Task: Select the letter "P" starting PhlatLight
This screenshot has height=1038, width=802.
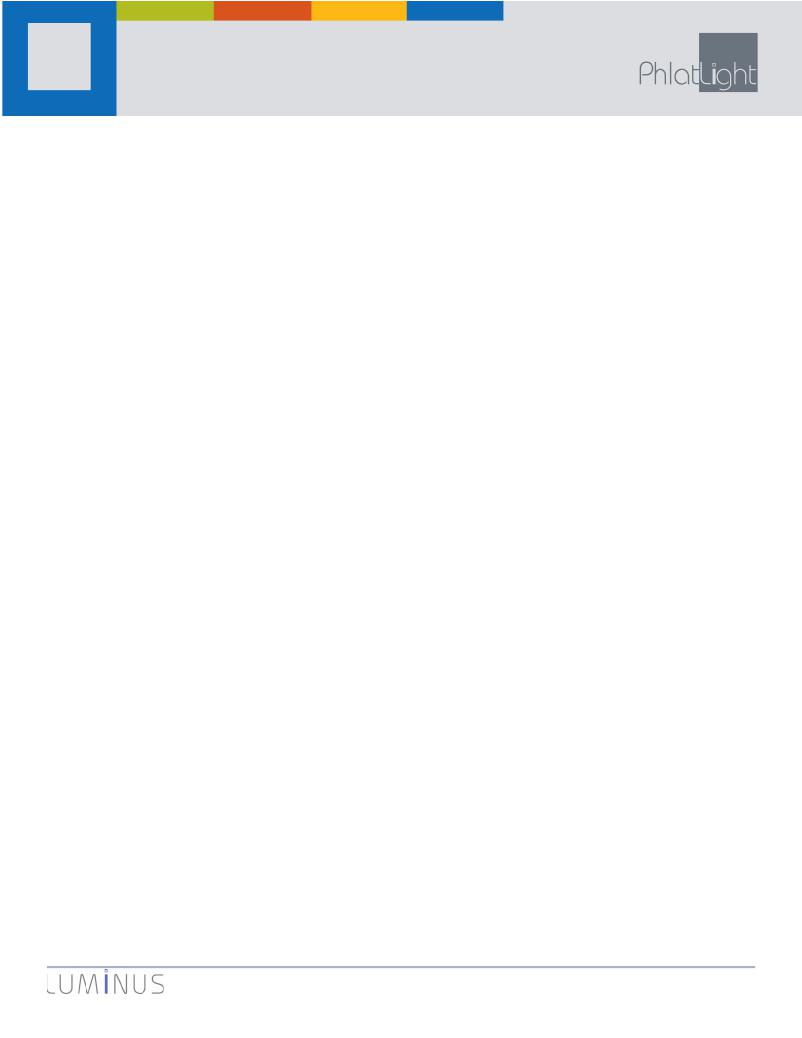Action: [646, 74]
